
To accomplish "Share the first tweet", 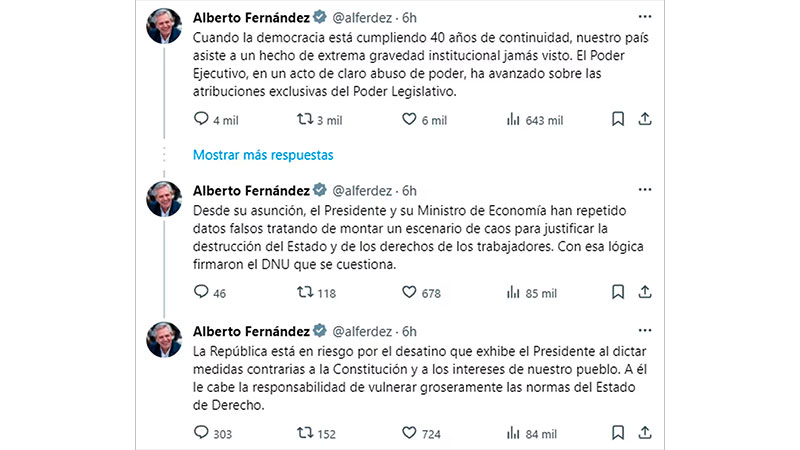I will [645, 119].
